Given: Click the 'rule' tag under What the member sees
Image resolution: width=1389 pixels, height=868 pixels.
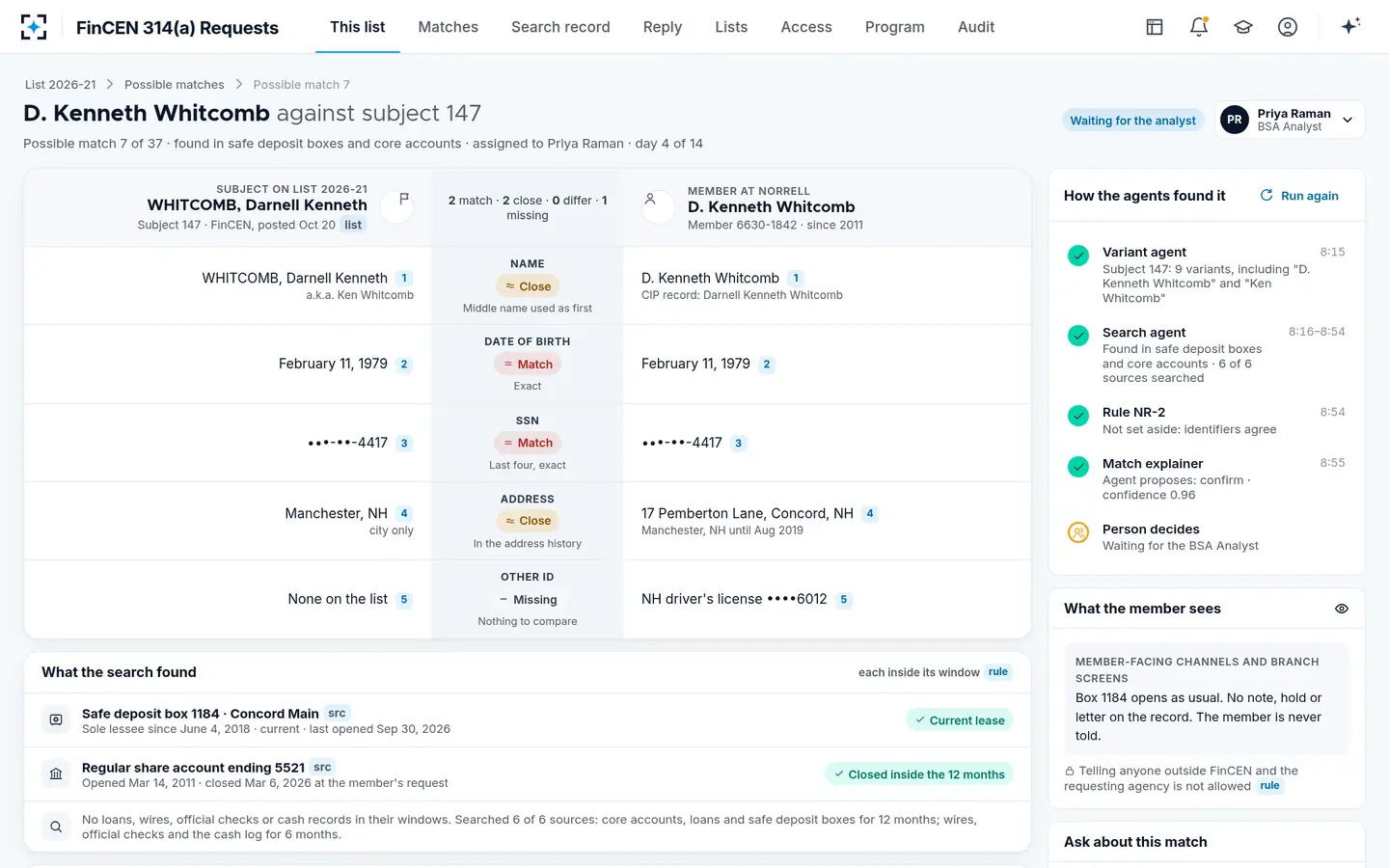Looking at the screenshot, I should 1270,786.
